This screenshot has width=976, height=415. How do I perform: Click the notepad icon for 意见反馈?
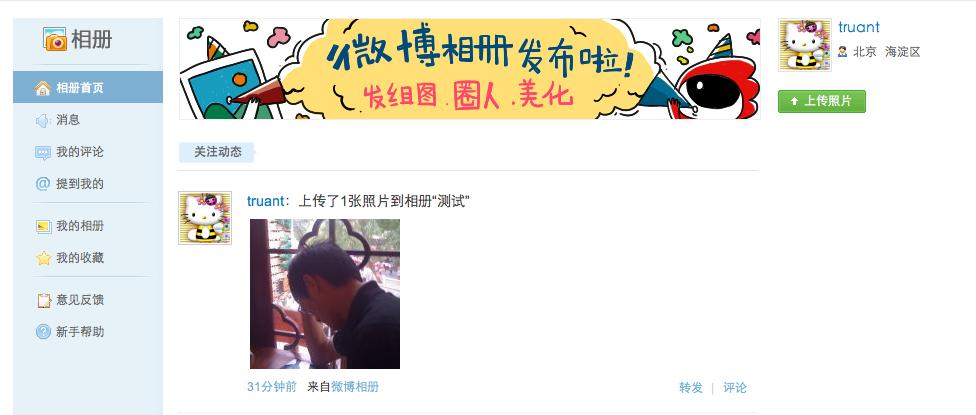(44, 301)
